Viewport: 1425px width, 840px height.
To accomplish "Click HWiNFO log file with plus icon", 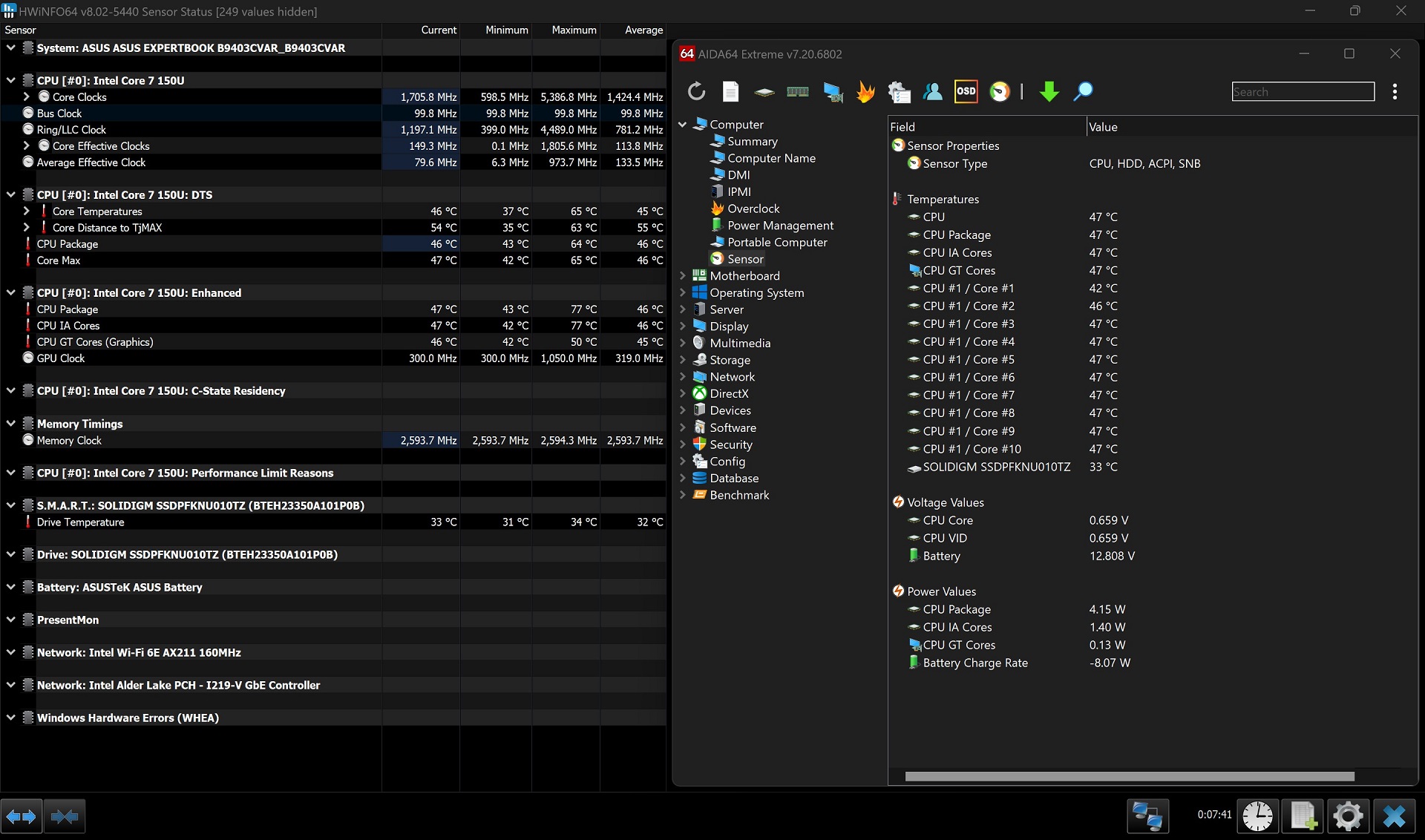I will (1303, 816).
